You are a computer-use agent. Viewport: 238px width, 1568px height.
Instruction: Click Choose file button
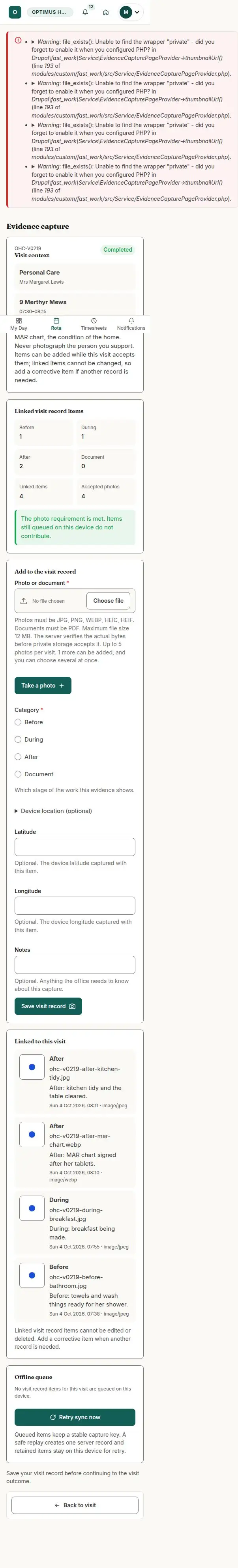pos(109,601)
